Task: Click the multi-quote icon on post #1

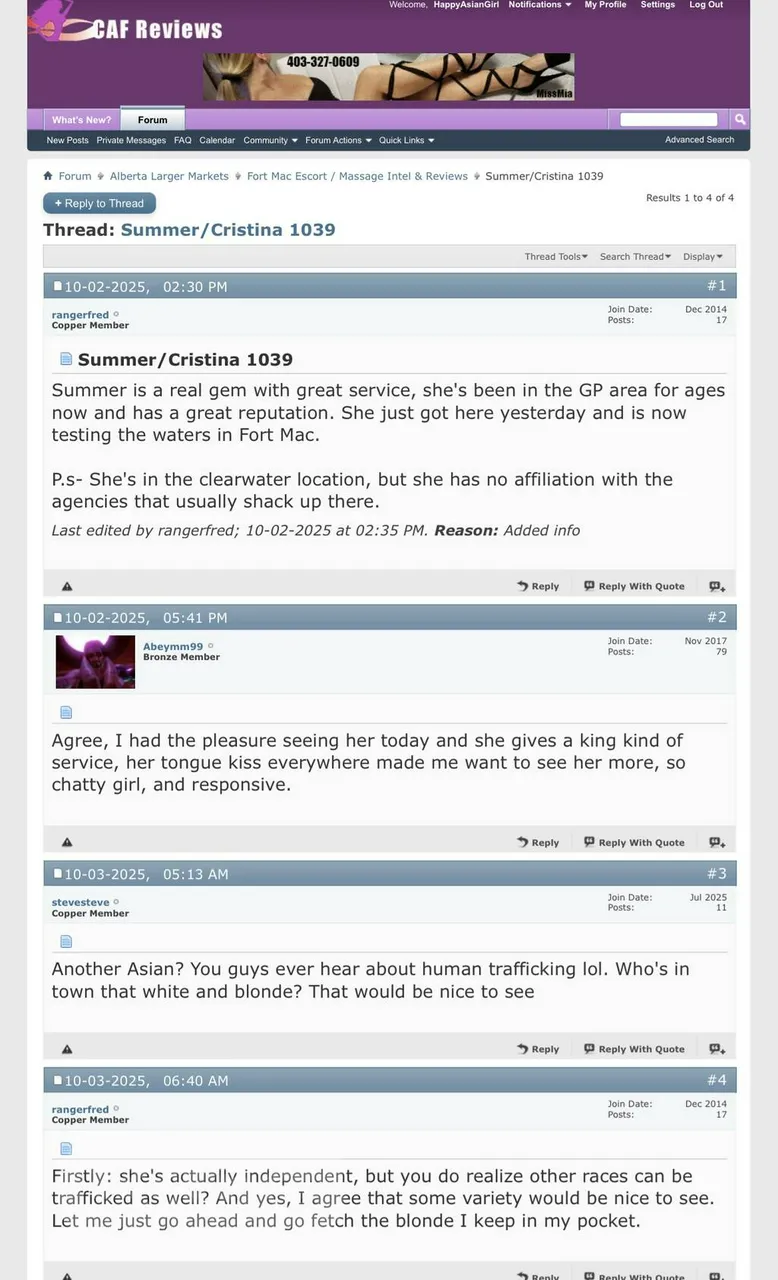Action: (717, 587)
